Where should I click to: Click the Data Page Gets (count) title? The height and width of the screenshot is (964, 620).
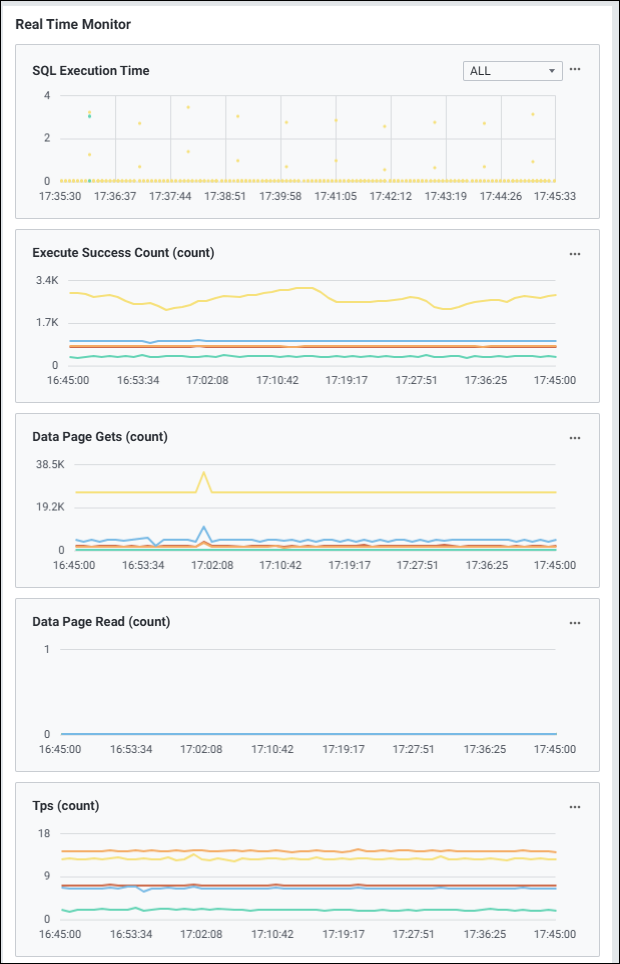[100, 437]
